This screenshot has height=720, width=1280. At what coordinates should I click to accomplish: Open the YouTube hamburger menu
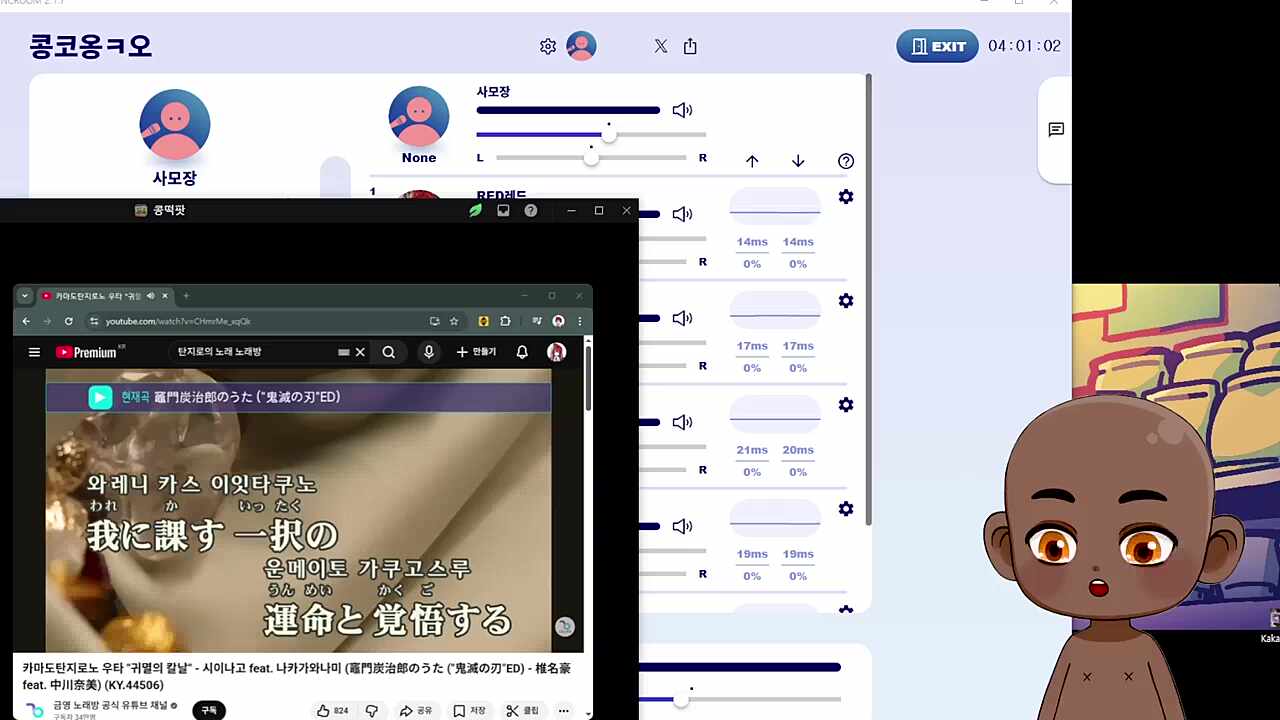click(x=33, y=352)
